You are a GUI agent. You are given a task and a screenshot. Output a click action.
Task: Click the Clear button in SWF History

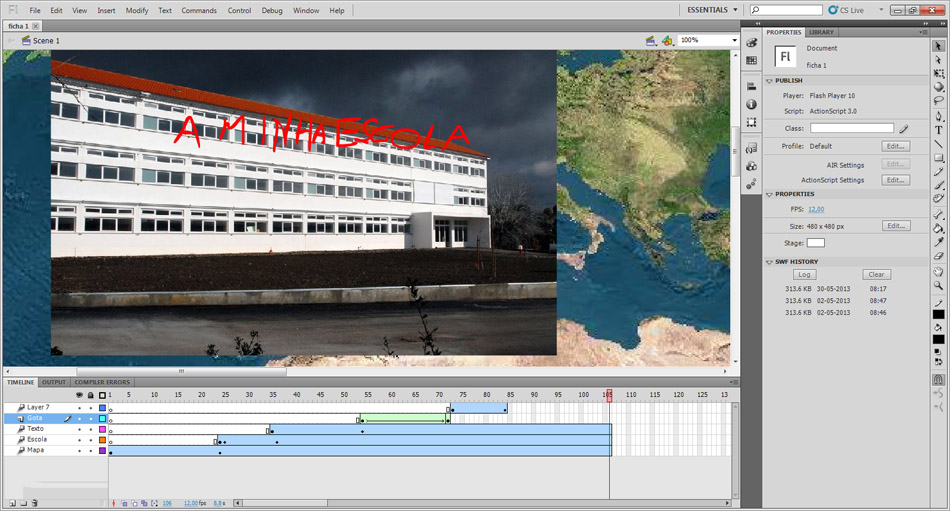coord(876,274)
